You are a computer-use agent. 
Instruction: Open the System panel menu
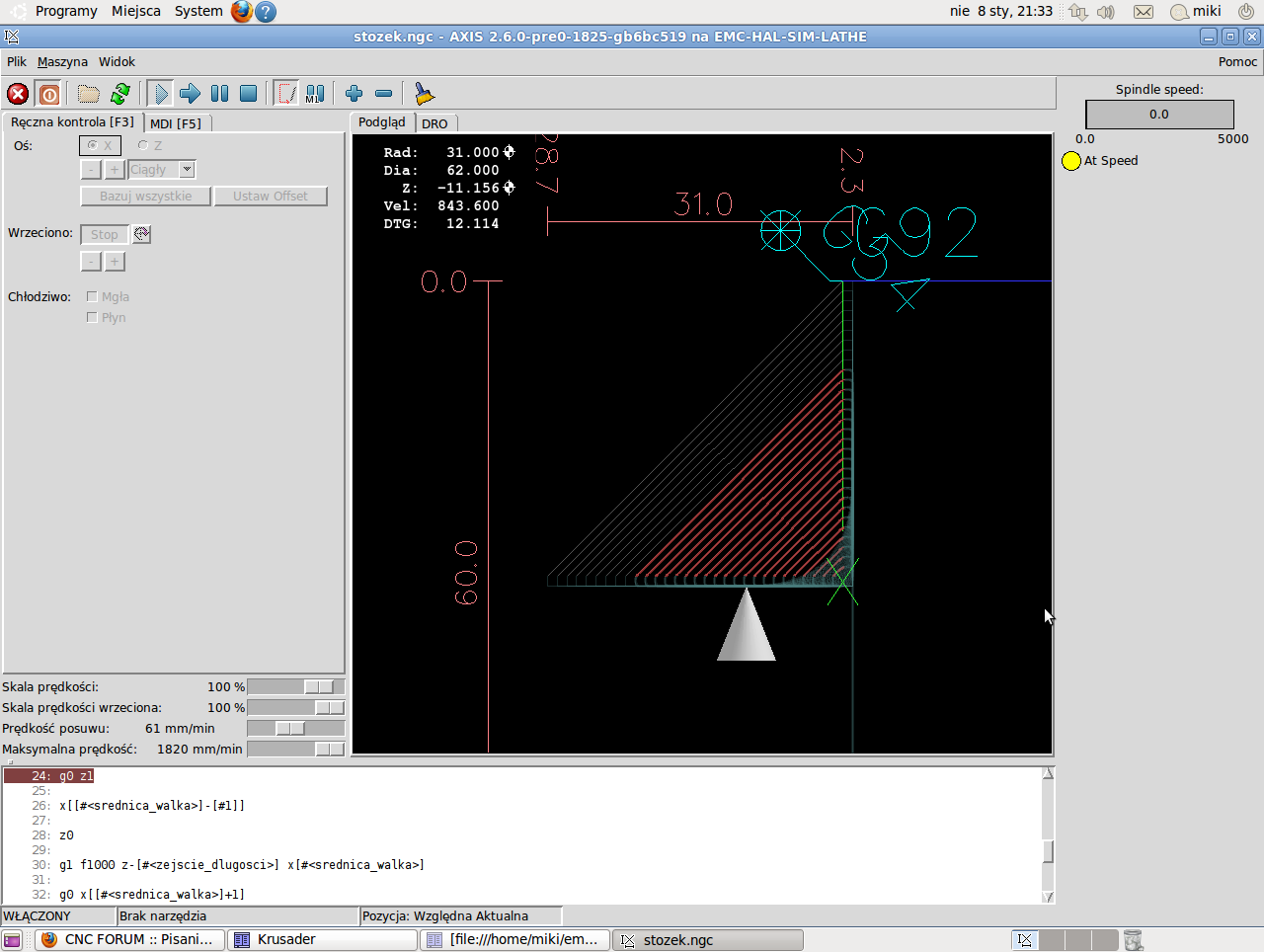(x=198, y=11)
